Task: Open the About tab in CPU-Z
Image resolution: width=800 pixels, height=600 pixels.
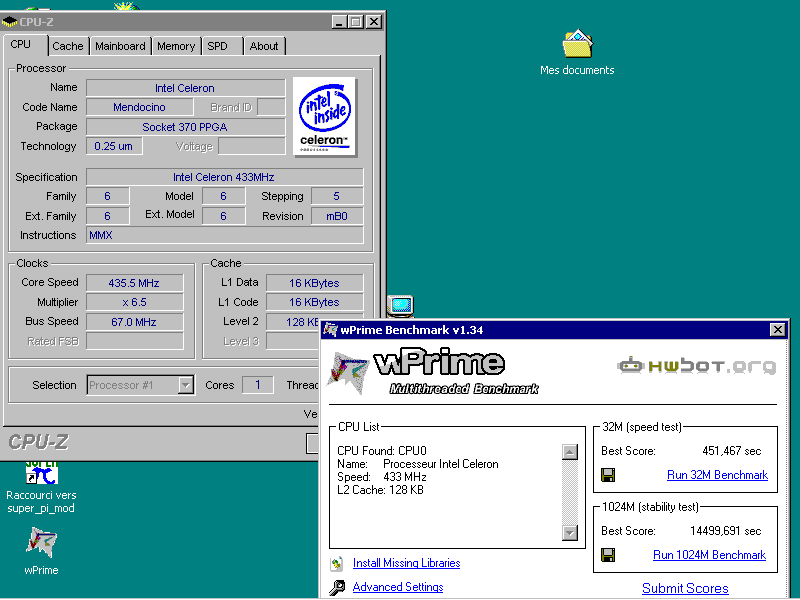Action: tap(264, 46)
